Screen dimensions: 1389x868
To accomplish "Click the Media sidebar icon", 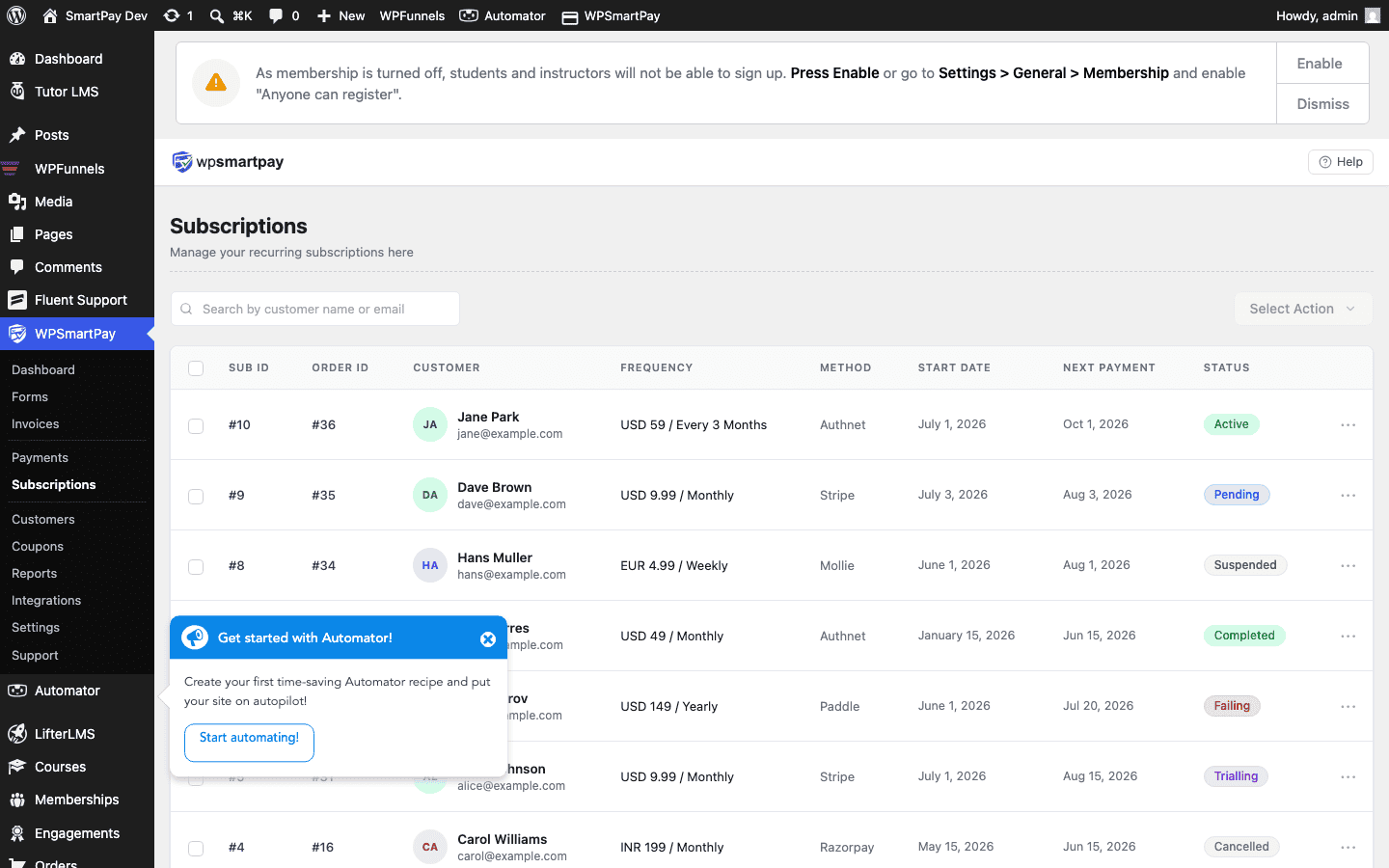I will pos(17,202).
